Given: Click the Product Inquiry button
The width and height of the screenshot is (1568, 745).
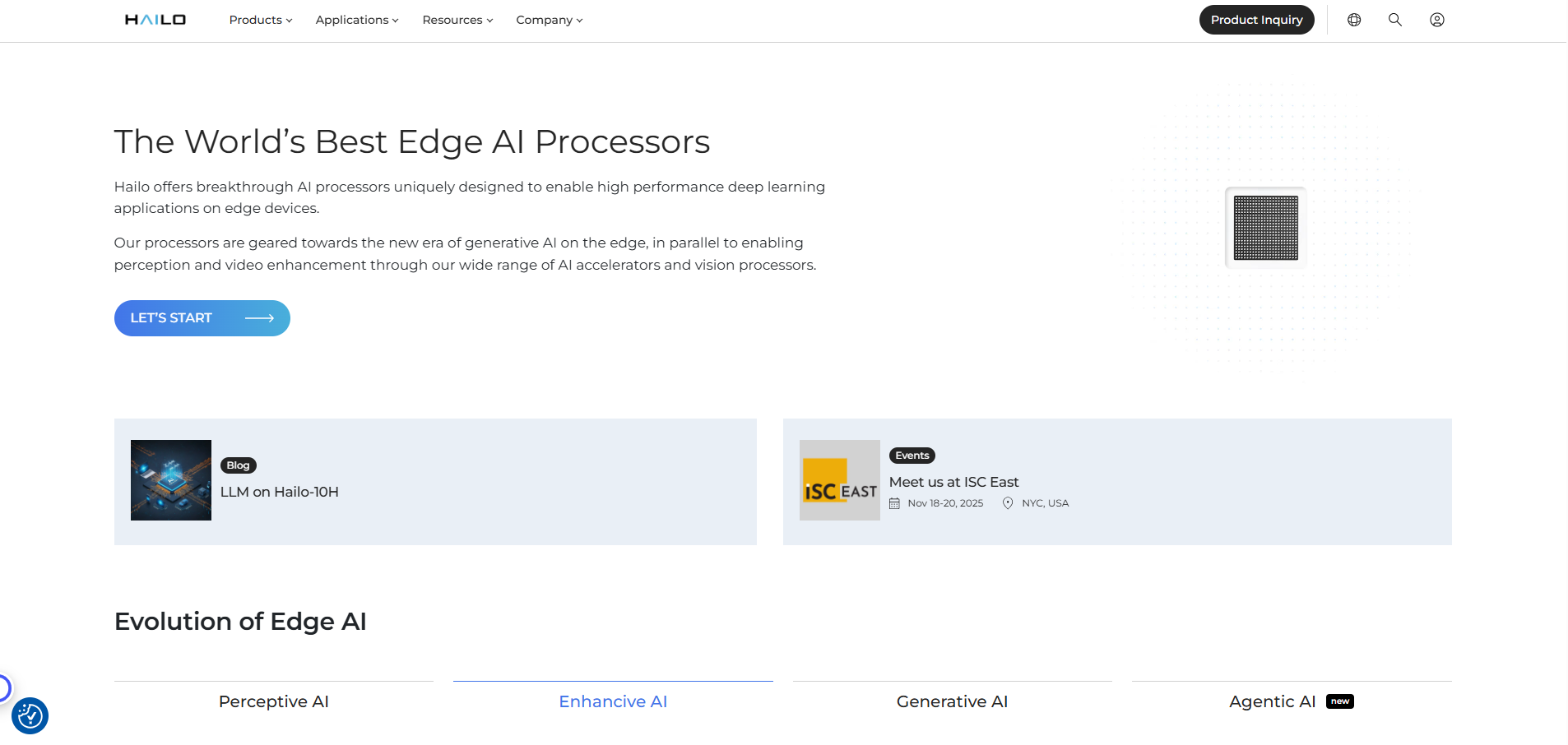Looking at the screenshot, I should (1256, 20).
